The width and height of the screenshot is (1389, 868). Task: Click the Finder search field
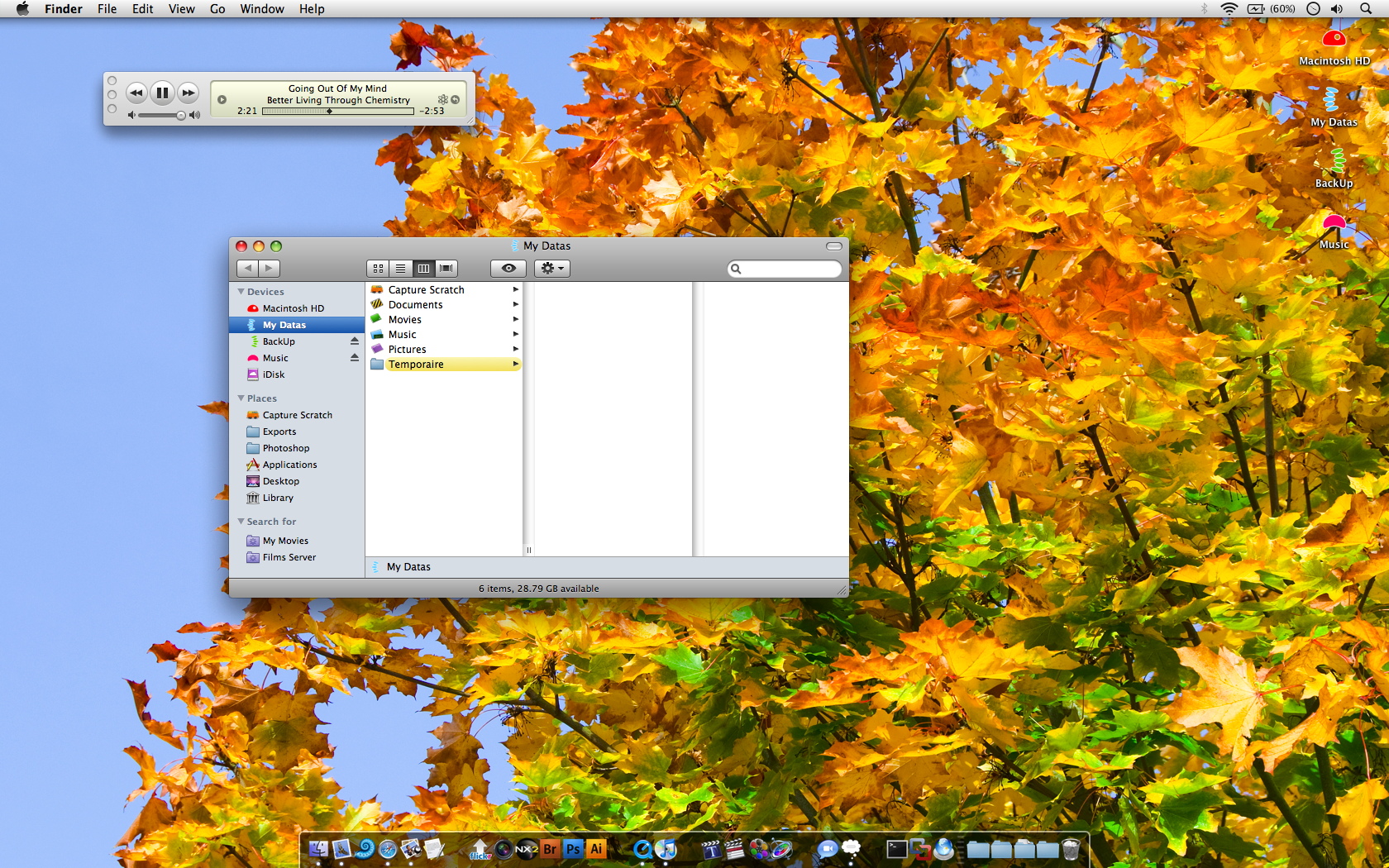click(784, 269)
